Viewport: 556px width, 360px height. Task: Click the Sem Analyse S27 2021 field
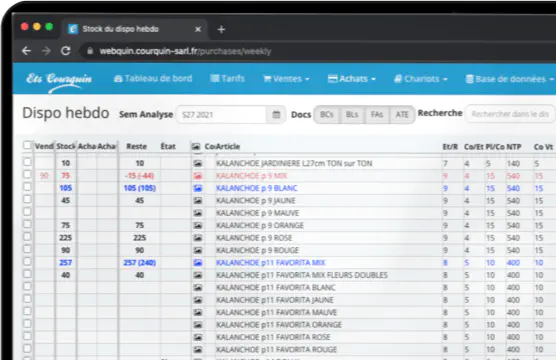(x=221, y=115)
